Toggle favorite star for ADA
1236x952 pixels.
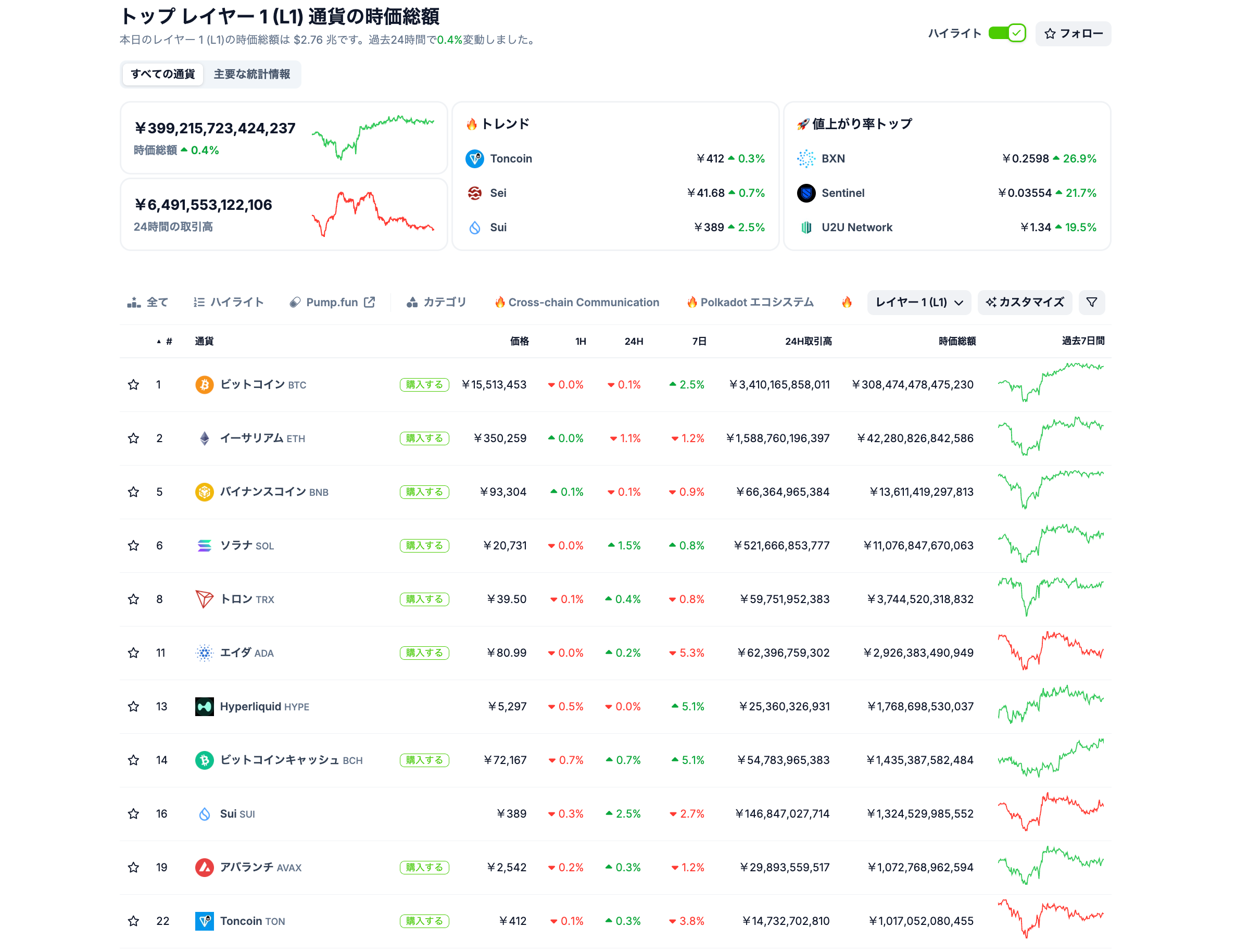134,653
